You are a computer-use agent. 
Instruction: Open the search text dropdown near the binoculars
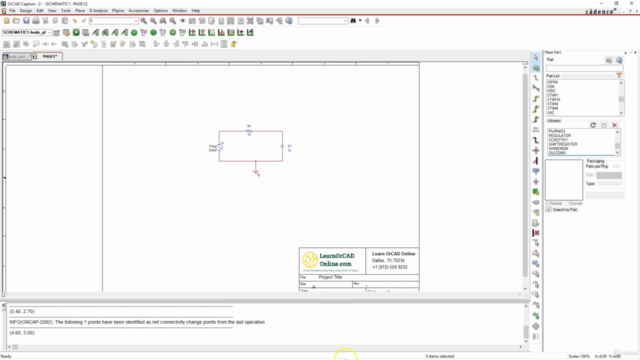point(345,21)
